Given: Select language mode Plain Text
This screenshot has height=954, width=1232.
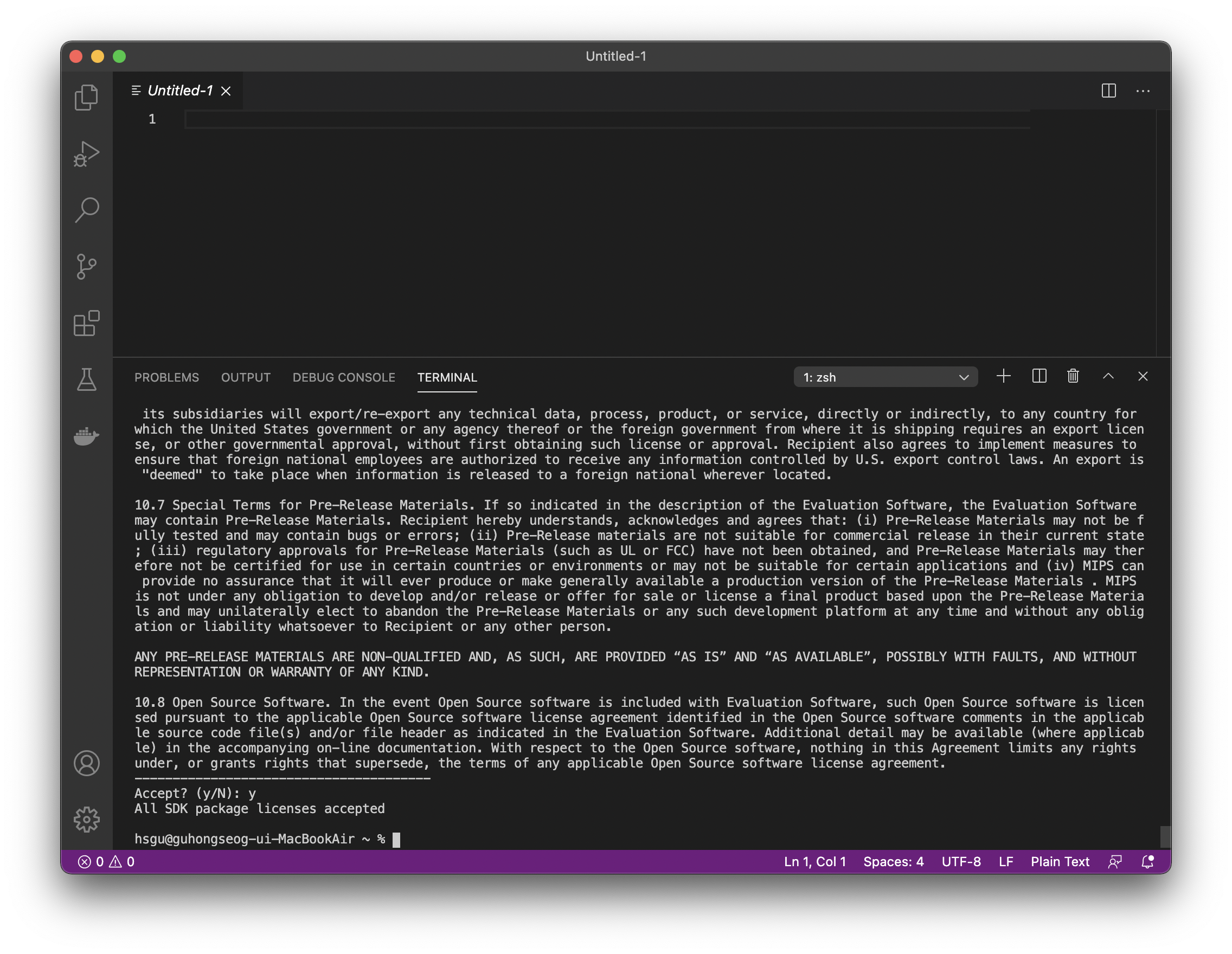Looking at the screenshot, I should (1060, 861).
